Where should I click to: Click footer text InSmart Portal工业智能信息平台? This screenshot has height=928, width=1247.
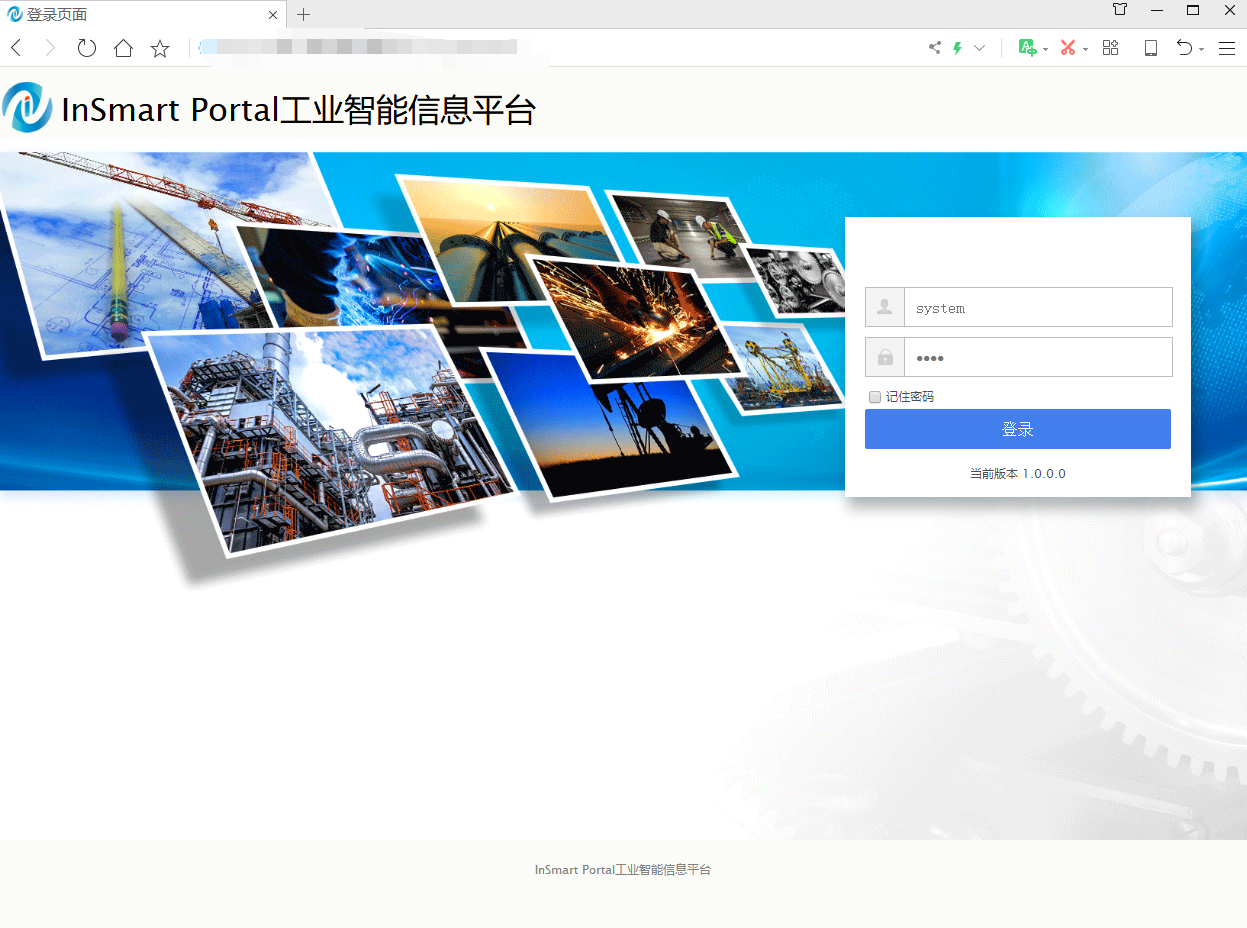[x=623, y=870]
